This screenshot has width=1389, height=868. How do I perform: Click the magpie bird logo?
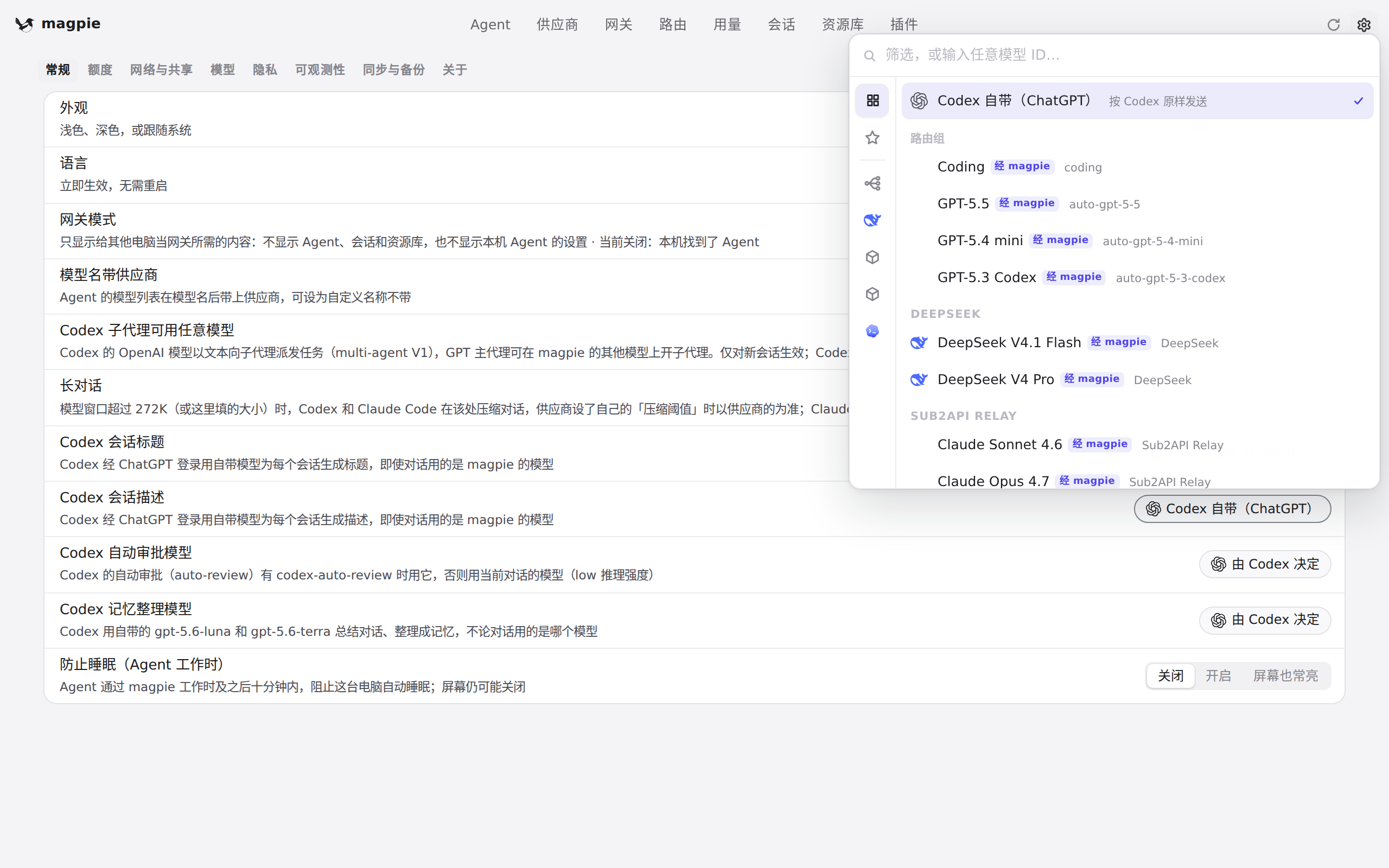[x=24, y=24]
